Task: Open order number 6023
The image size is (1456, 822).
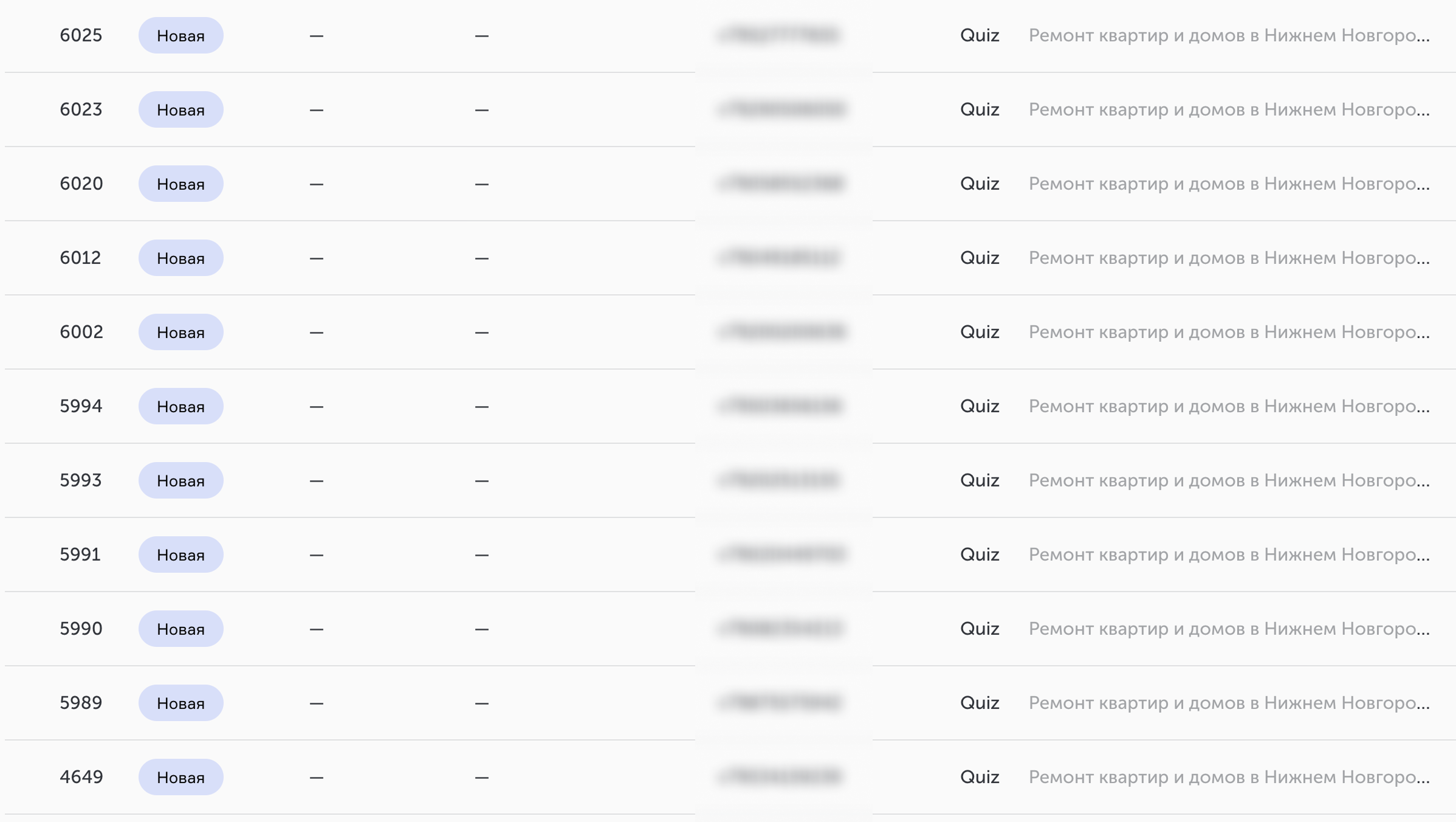Action: click(x=81, y=109)
